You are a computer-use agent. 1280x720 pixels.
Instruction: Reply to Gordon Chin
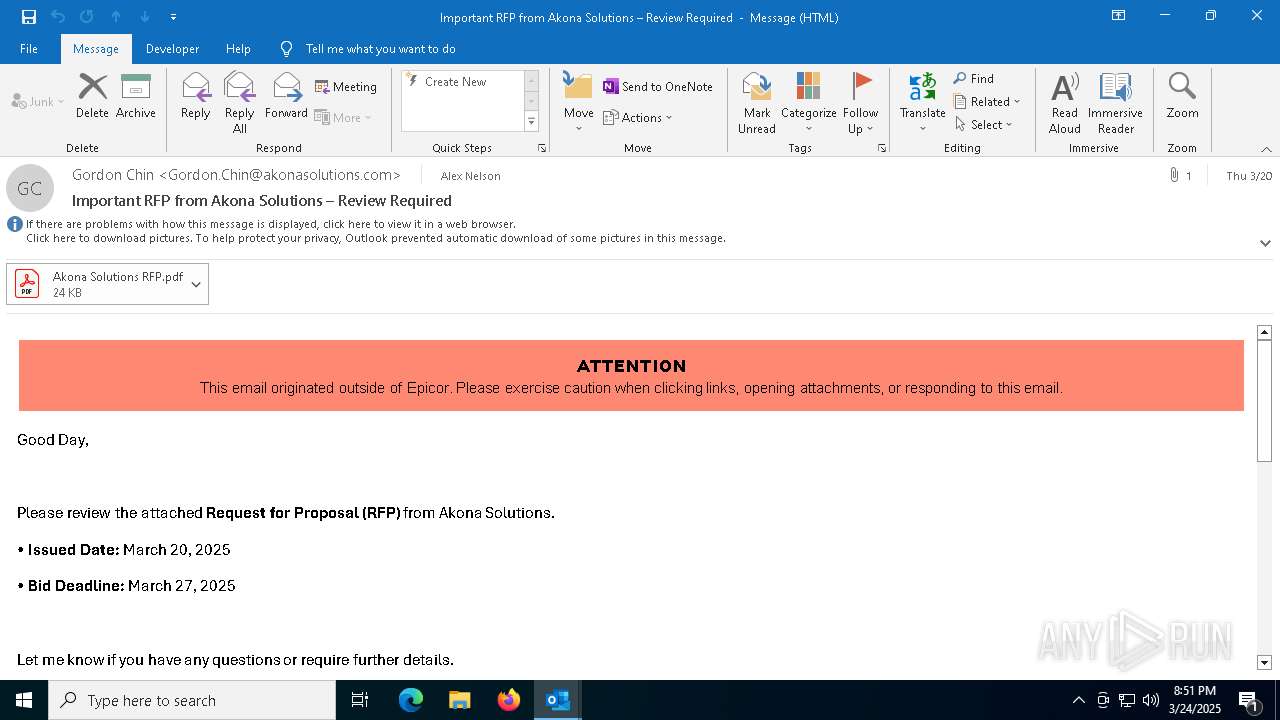click(x=196, y=97)
